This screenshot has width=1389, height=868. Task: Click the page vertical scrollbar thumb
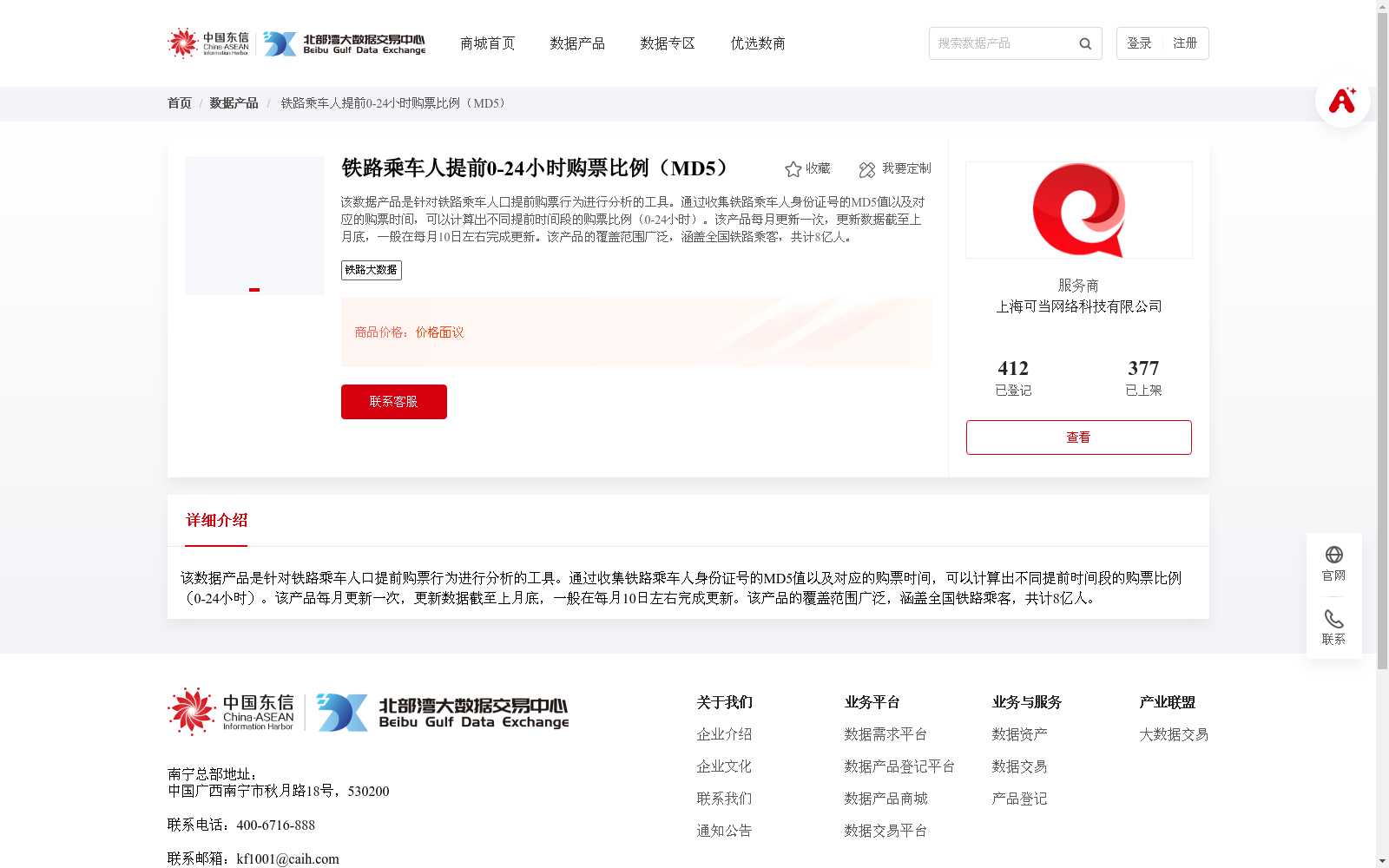coord(1382,341)
